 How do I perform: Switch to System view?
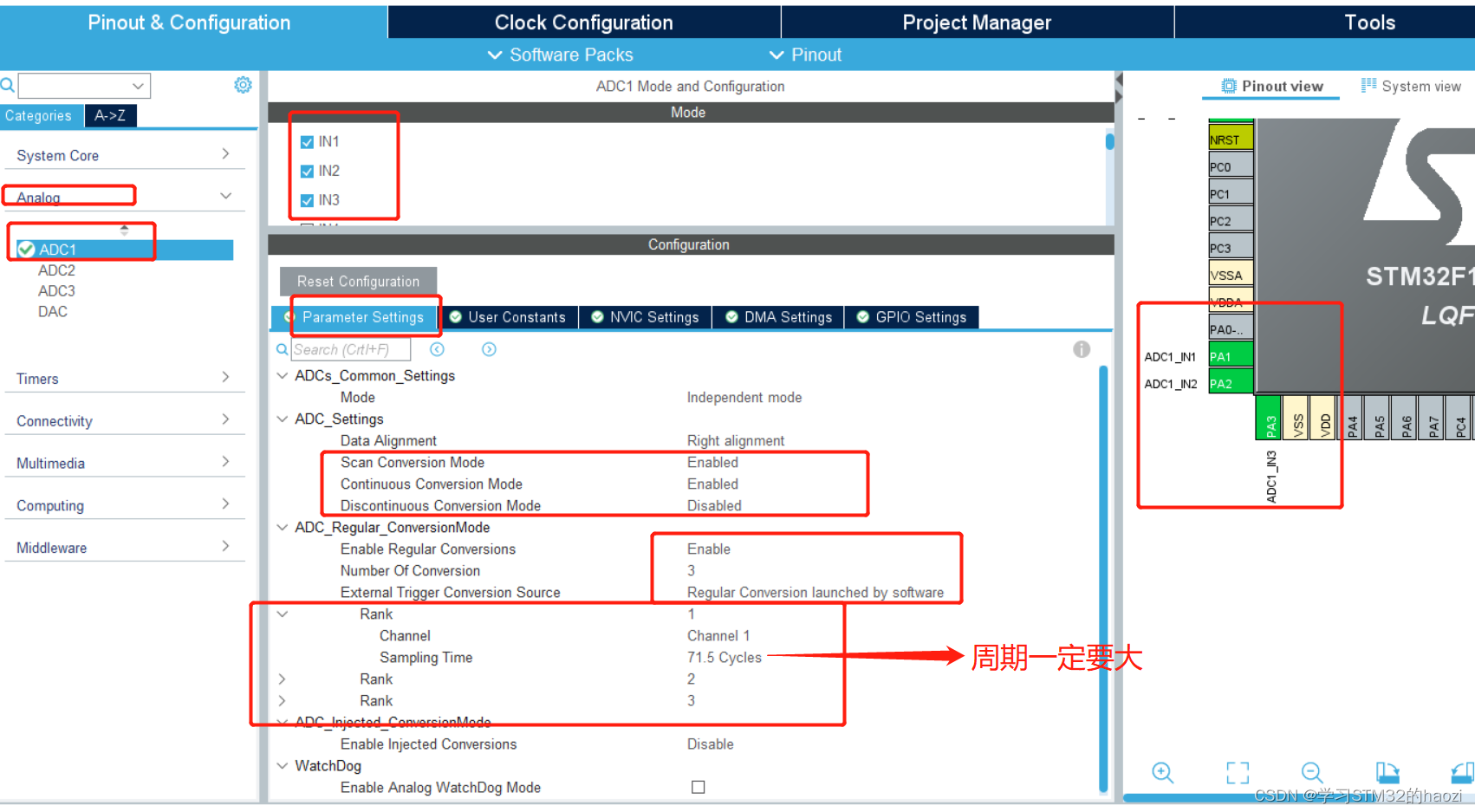tap(1411, 86)
